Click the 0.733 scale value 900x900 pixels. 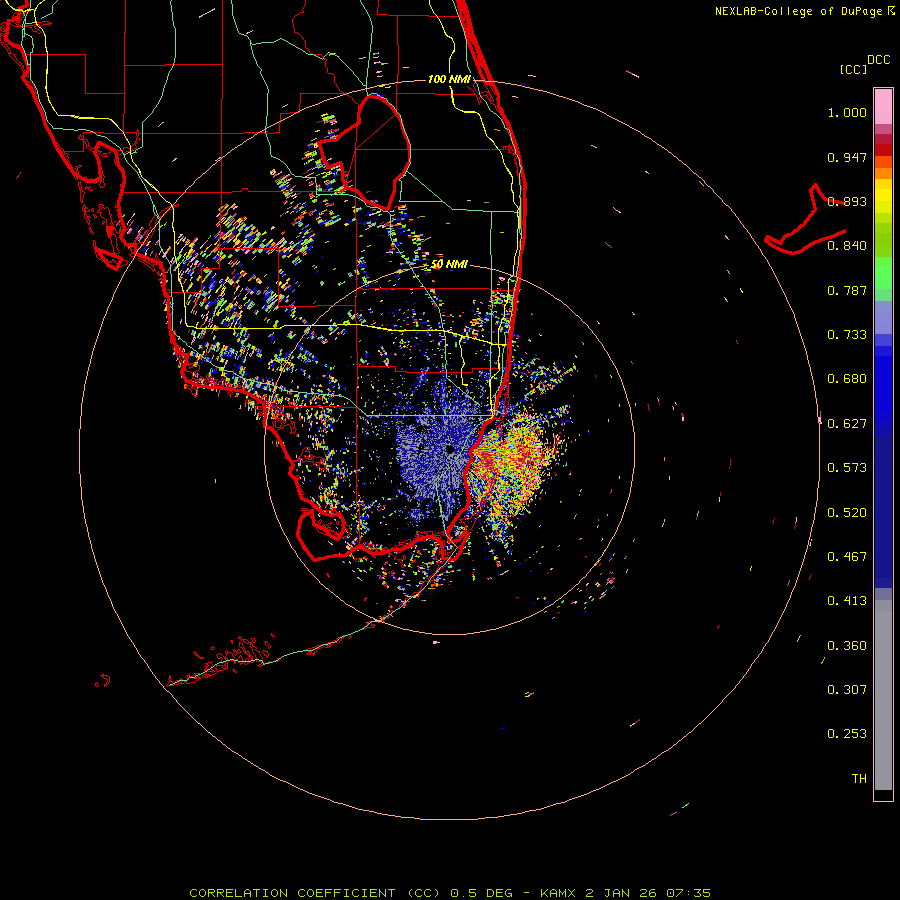click(847, 335)
